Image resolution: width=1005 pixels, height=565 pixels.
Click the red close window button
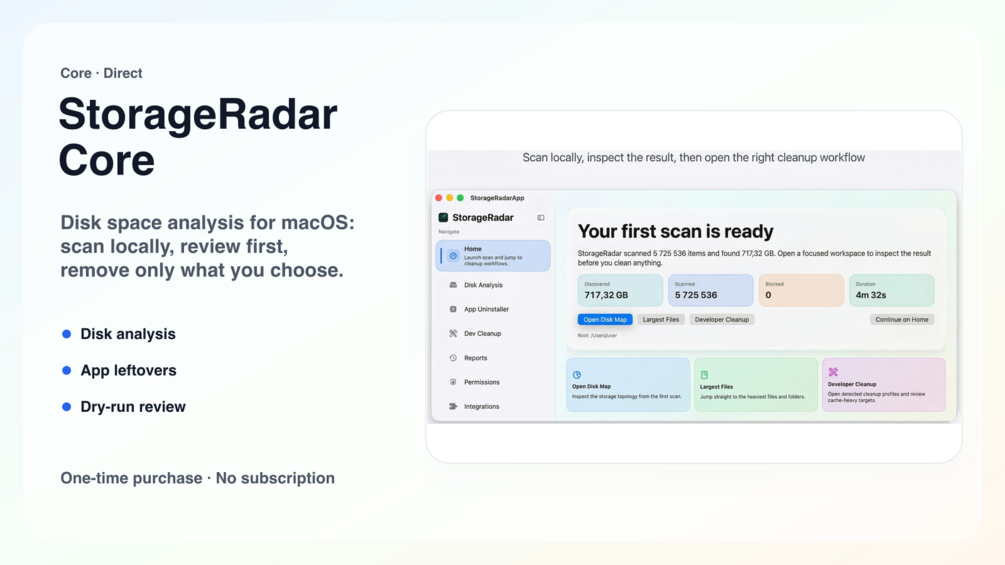pos(439,198)
